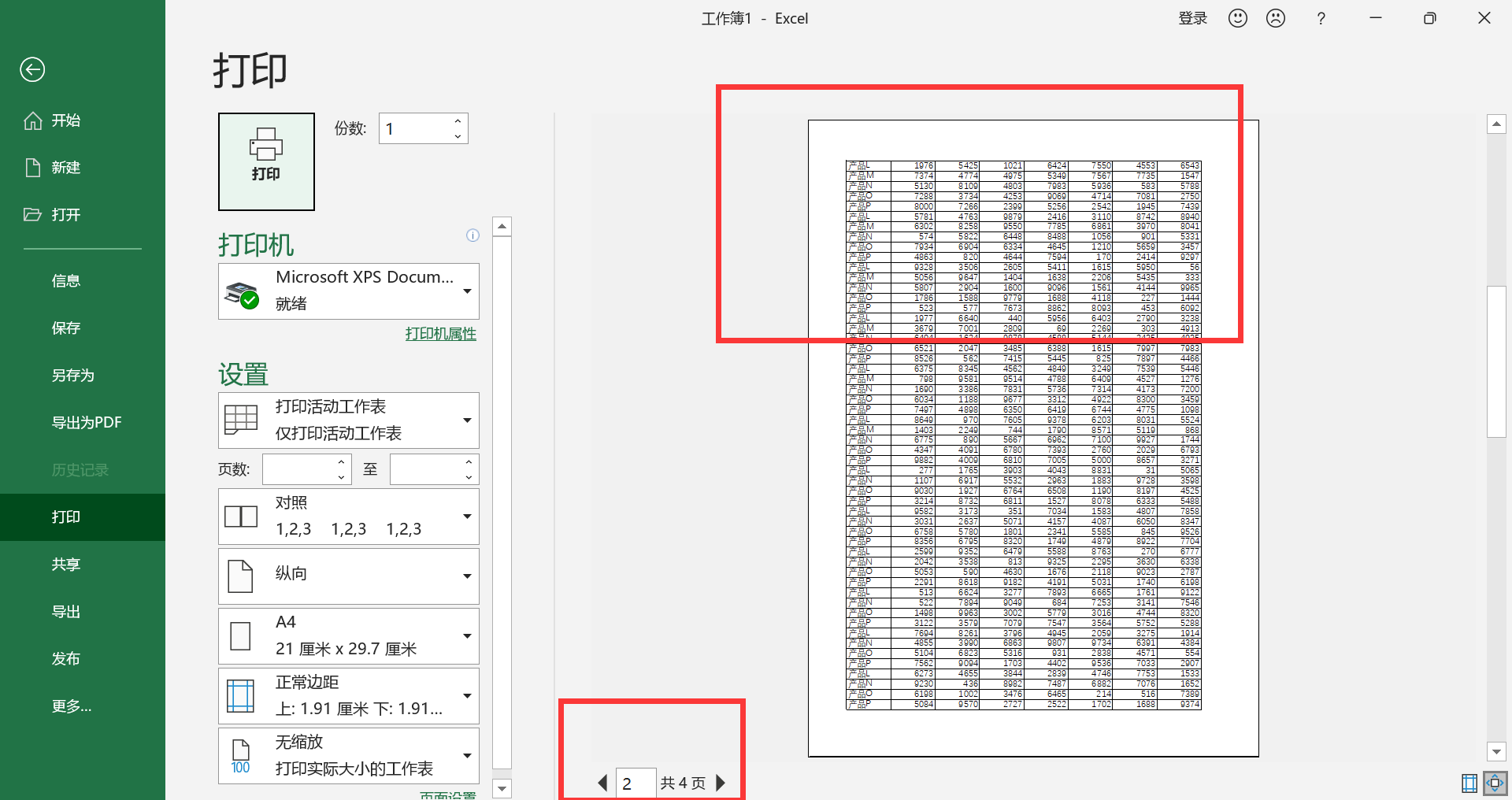
Task: Click the 打印机属性 link
Action: pyautogui.click(x=441, y=334)
